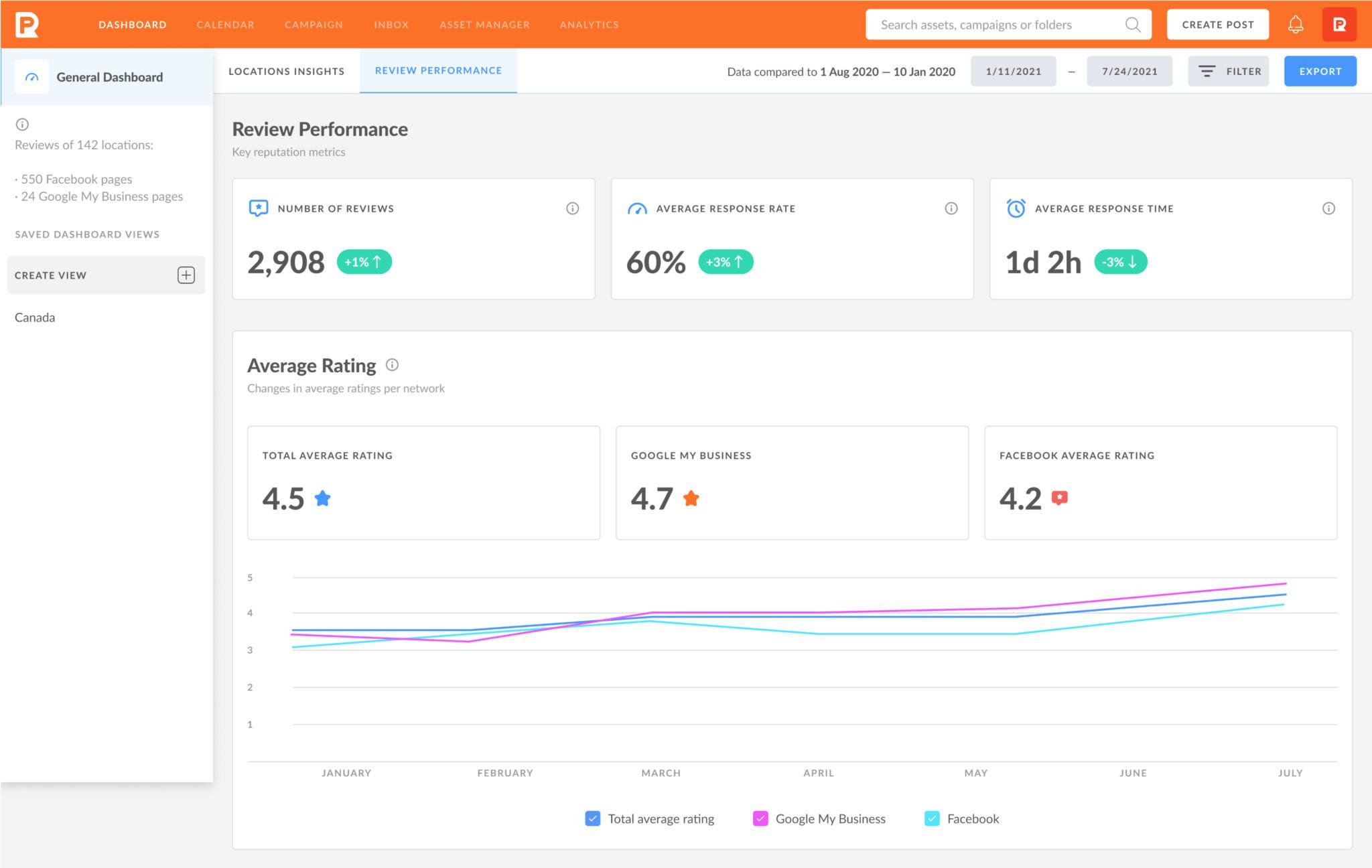
Task: Click the Export button
Action: [1320, 72]
